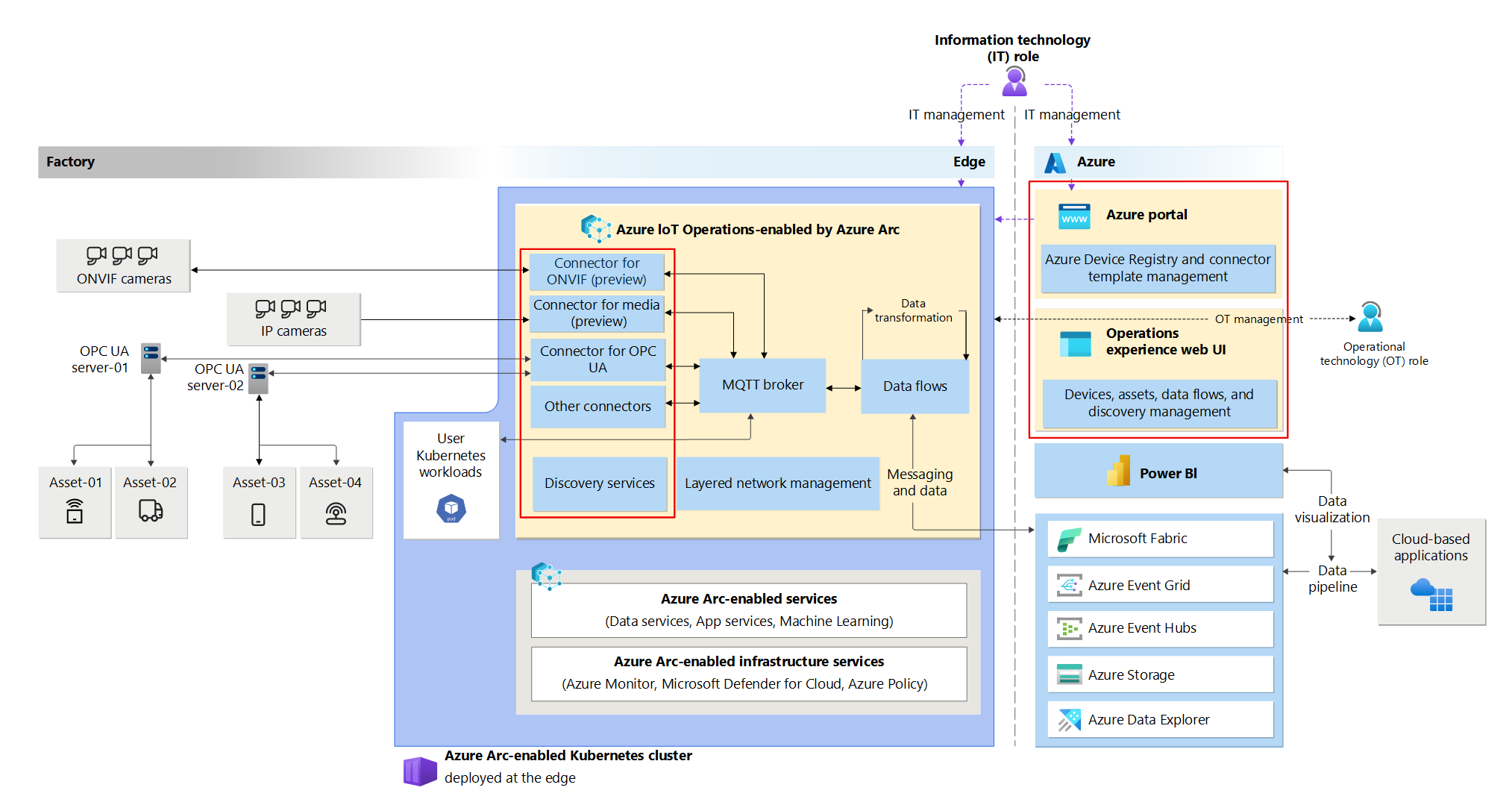Click the cloud-based applications cloud icon
This screenshot has width=1512, height=808.
pyautogui.click(x=1431, y=595)
